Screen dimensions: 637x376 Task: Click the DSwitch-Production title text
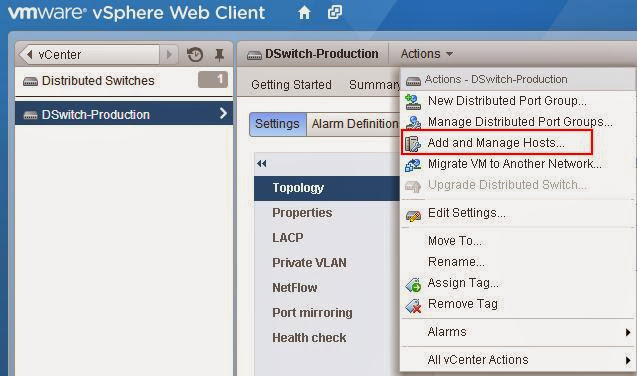click(x=321, y=54)
